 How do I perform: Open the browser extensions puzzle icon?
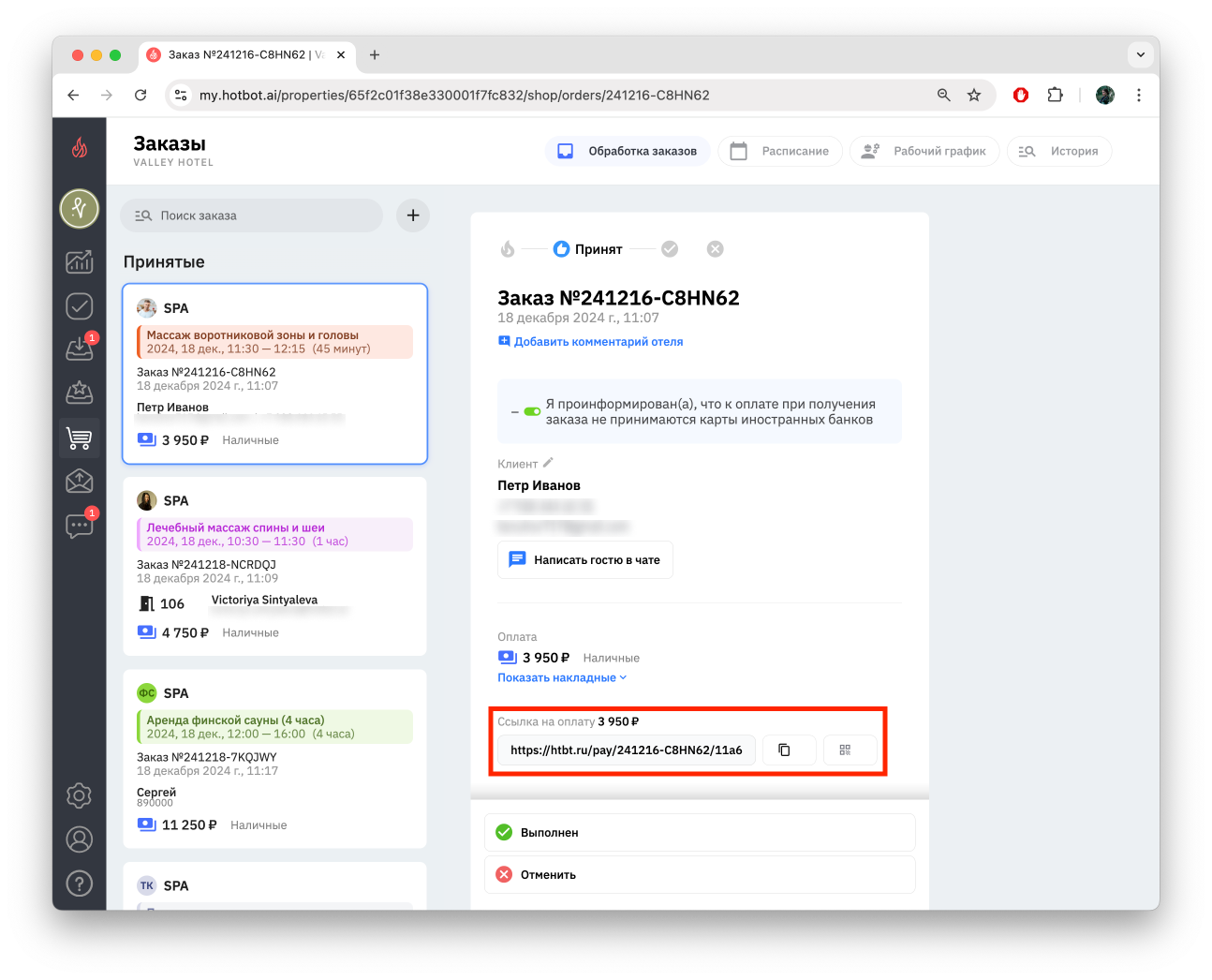[1056, 95]
